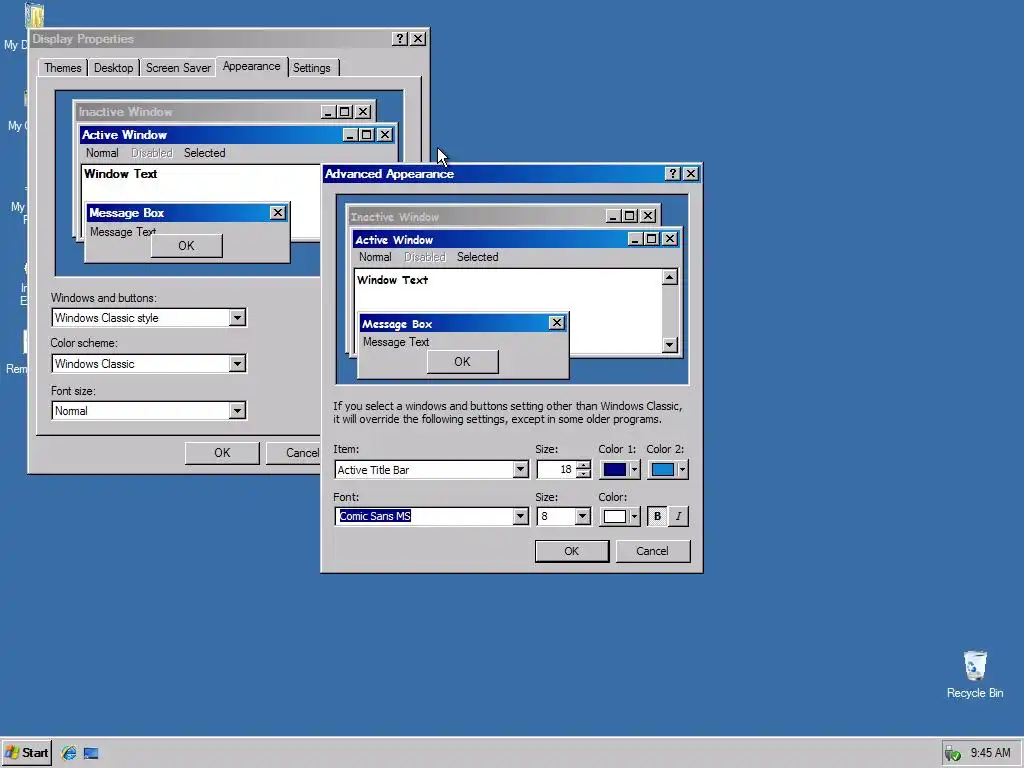Click Normal menu item in Advanced Appearance preview
Viewport: 1024px width, 768px height.
point(375,257)
